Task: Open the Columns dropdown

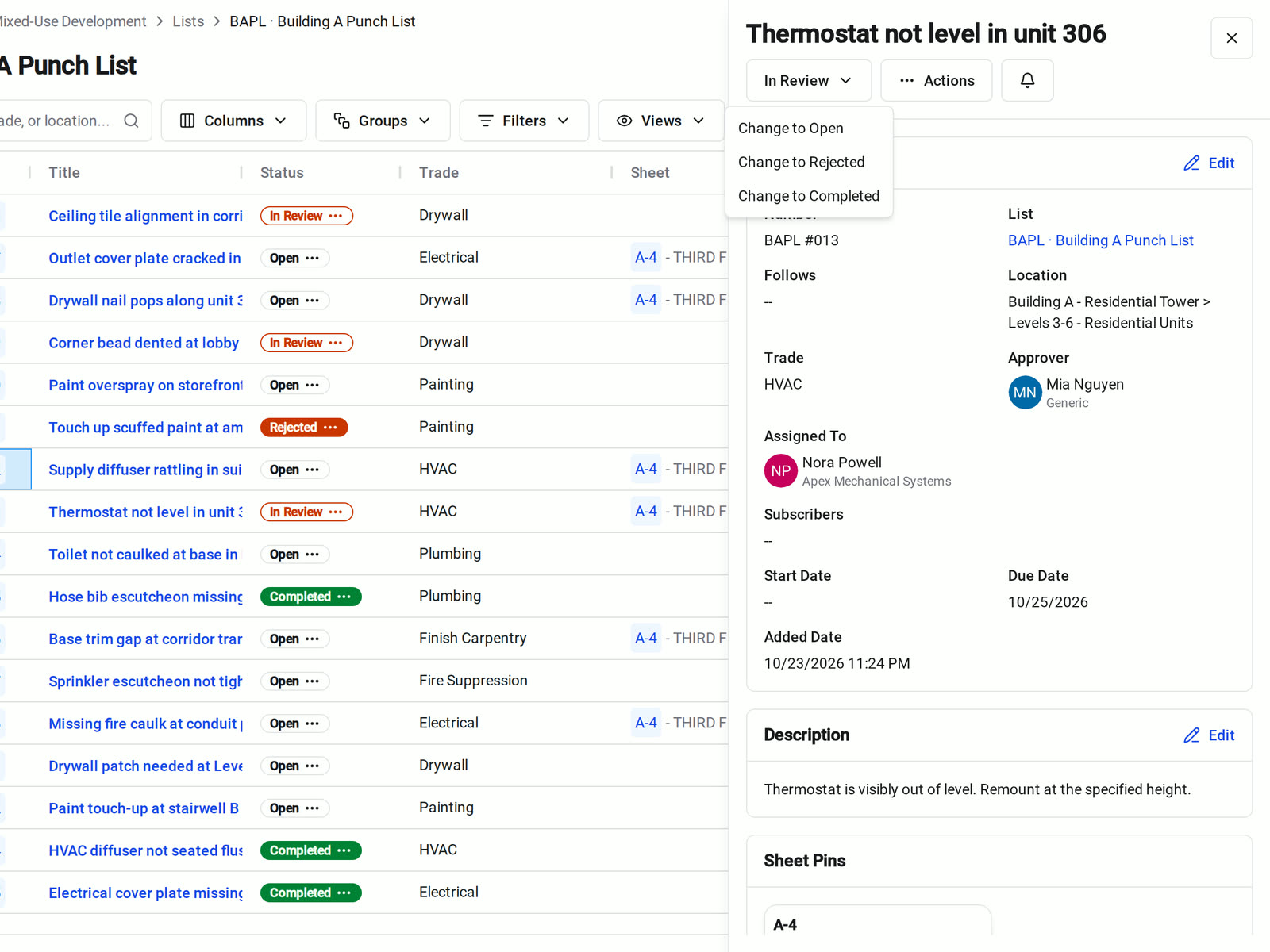Action: click(x=233, y=121)
